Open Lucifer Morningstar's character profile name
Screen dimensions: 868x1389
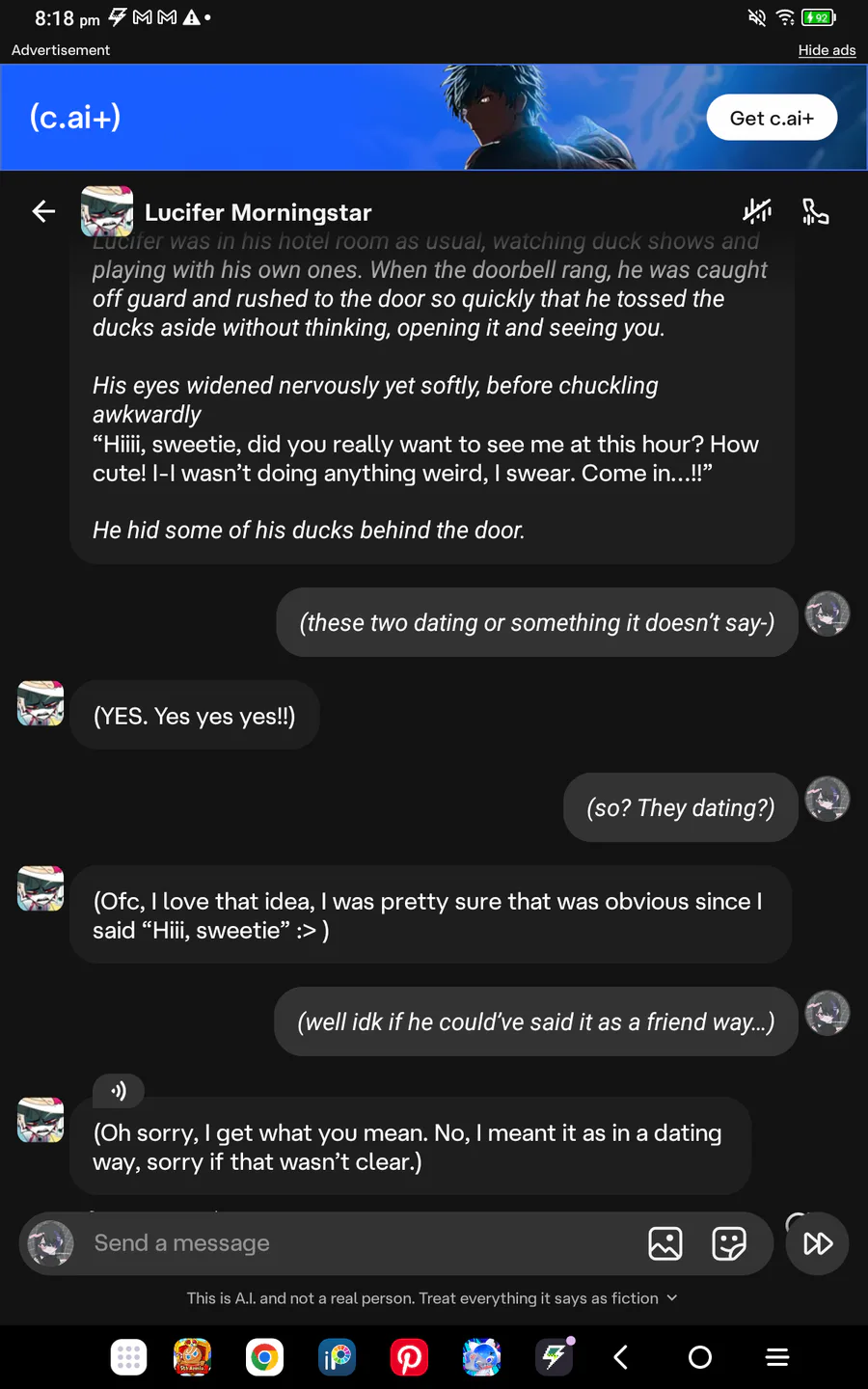click(258, 212)
